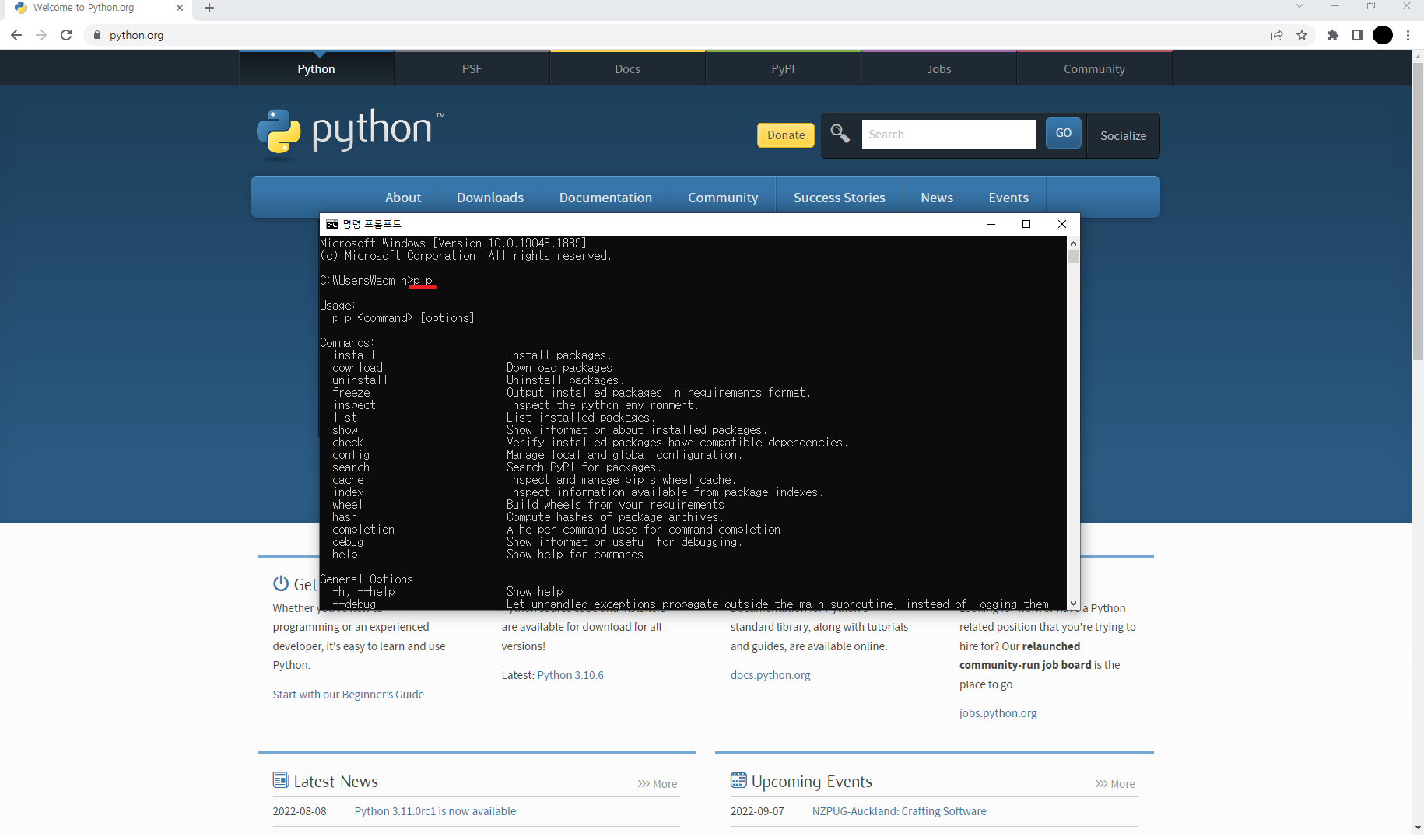
Task: Open the Chrome three-dot menu
Action: [x=1408, y=35]
